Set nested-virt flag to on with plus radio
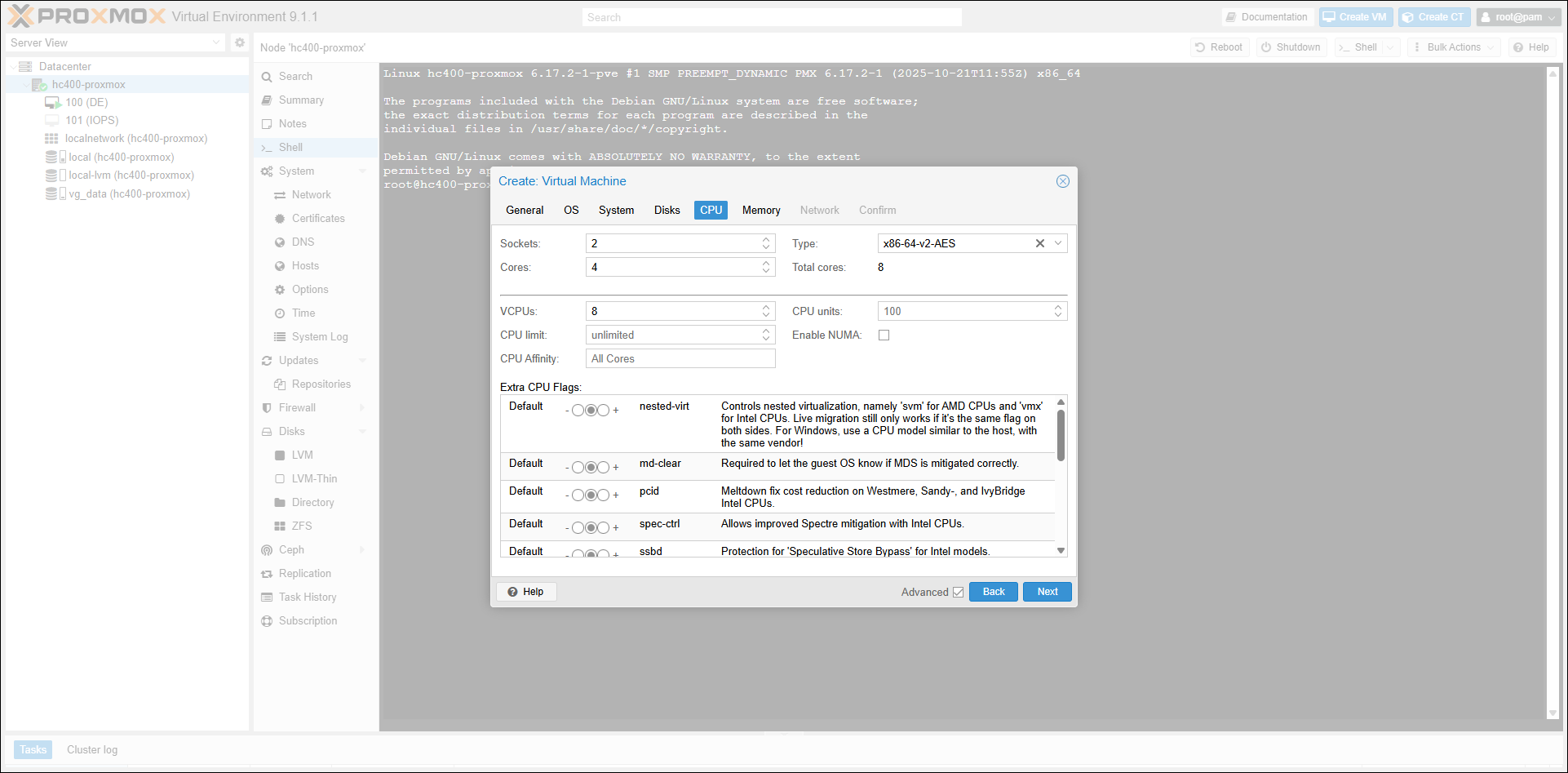1568x773 pixels. point(603,410)
